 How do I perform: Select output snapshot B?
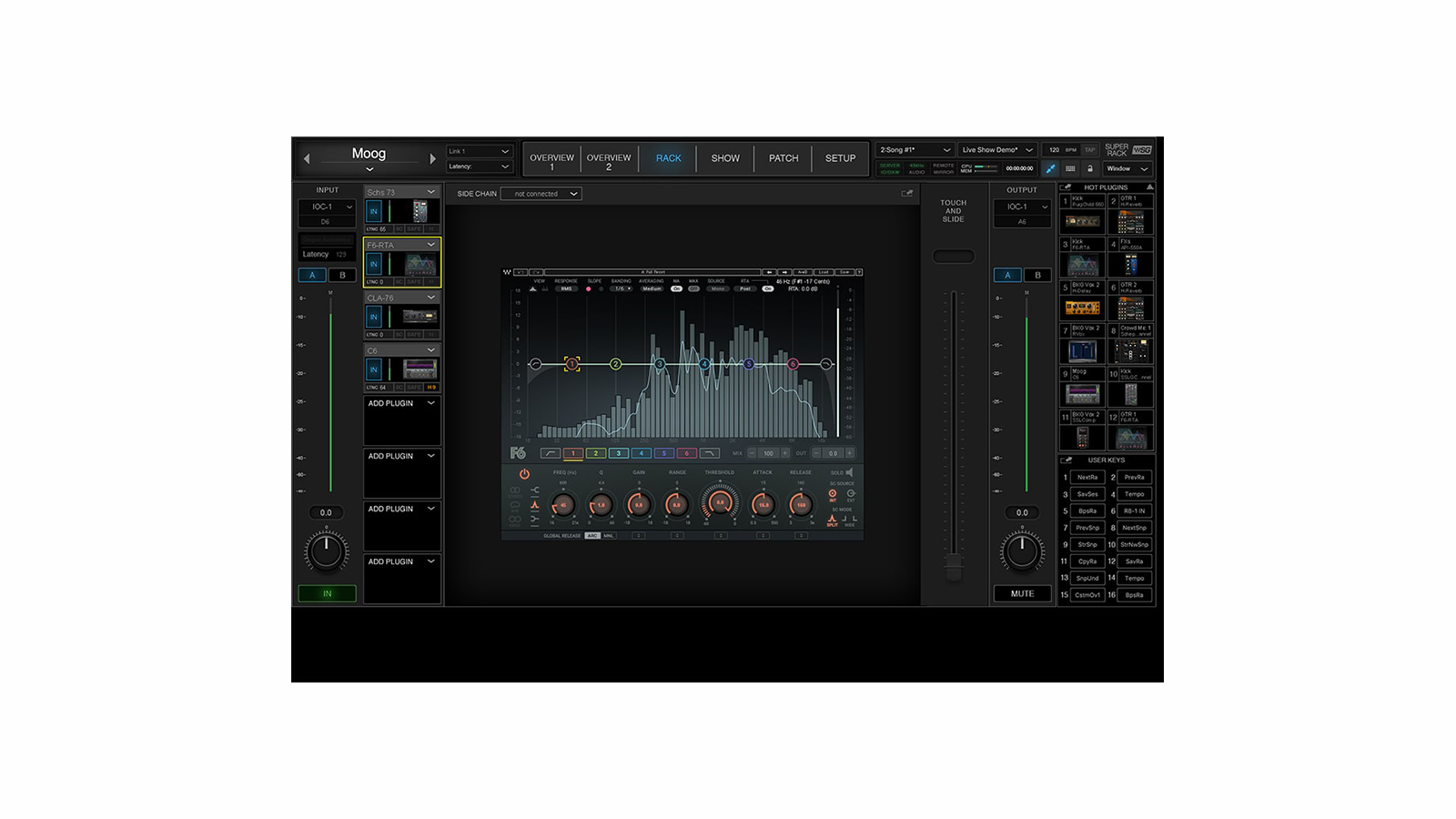point(1037,275)
